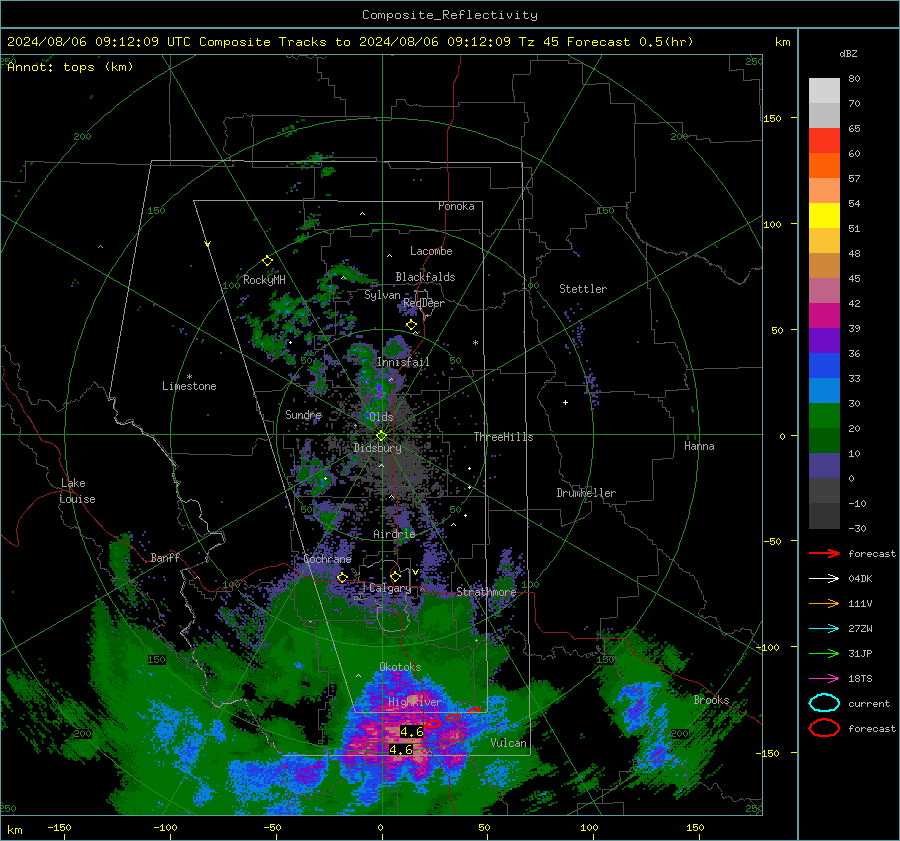The image size is (900, 841).
Task: Click the orange 111V arrow in legend
Action: 824,603
